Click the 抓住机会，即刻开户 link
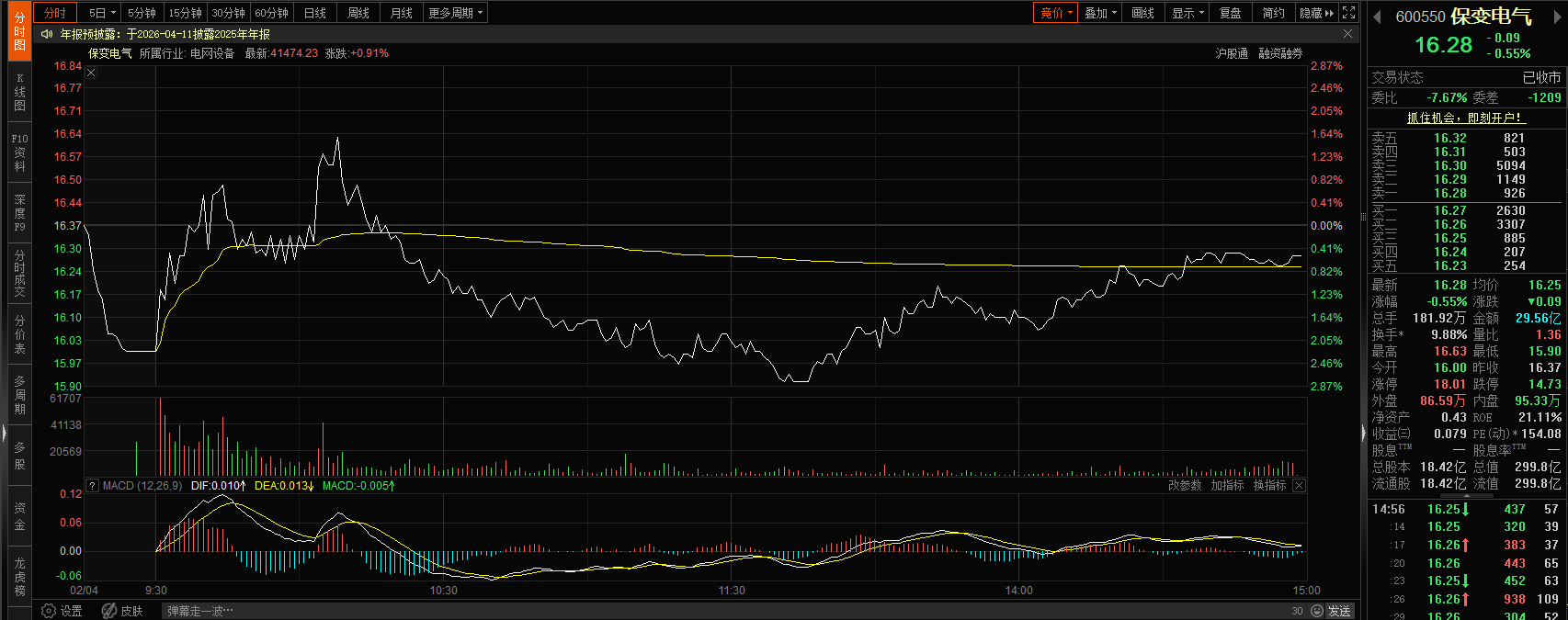Screen dimensions: 1568x620 [1466, 118]
